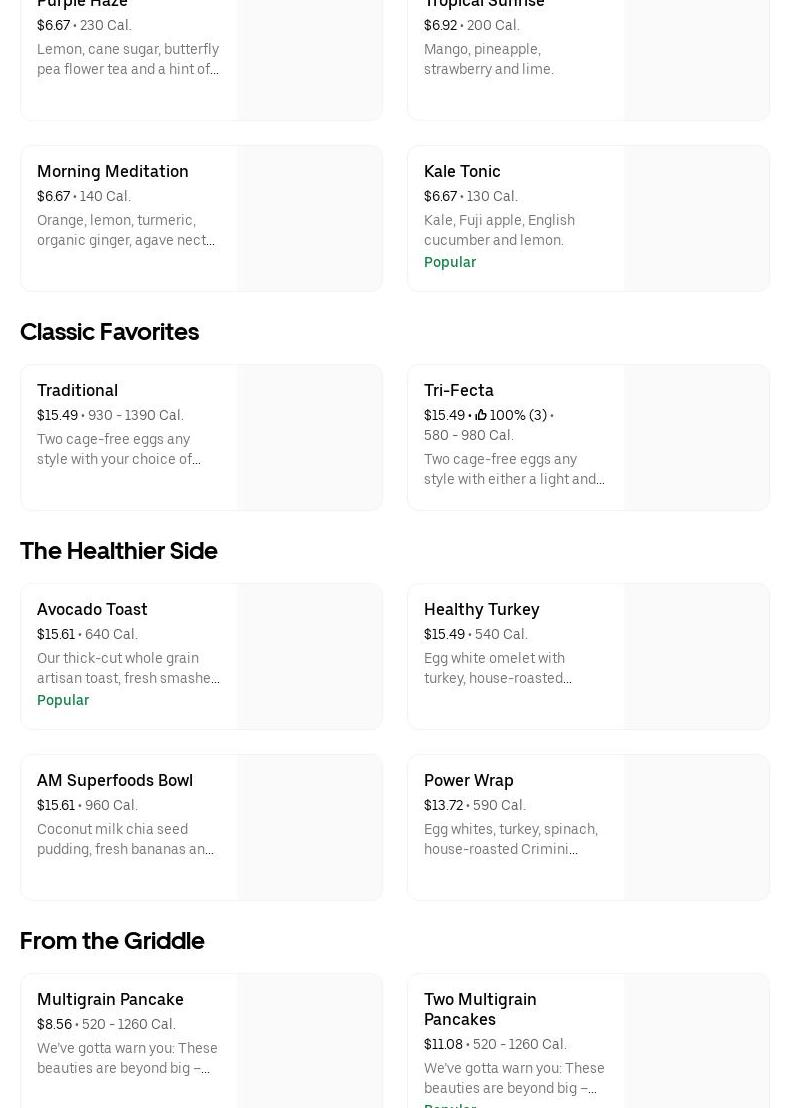Open the Avocado Toast item
The image size is (804, 1108).
[92, 609]
